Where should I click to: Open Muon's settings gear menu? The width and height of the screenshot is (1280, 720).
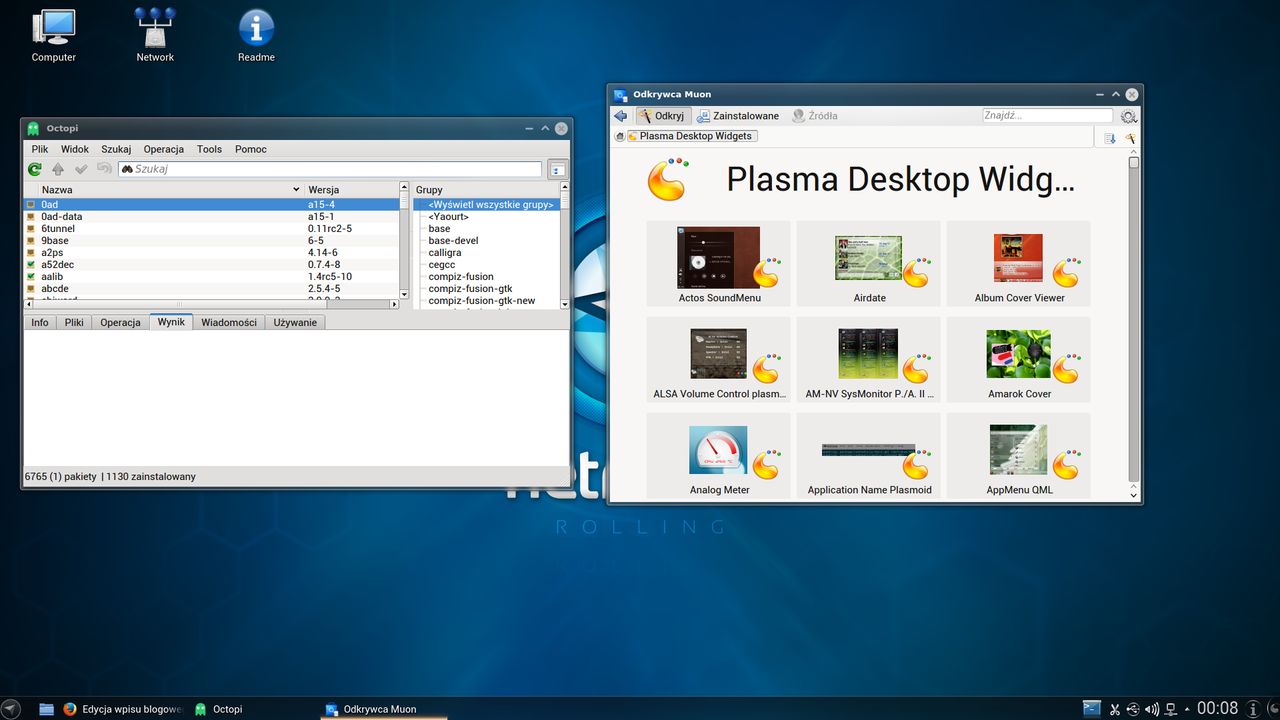pyautogui.click(x=1129, y=116)
